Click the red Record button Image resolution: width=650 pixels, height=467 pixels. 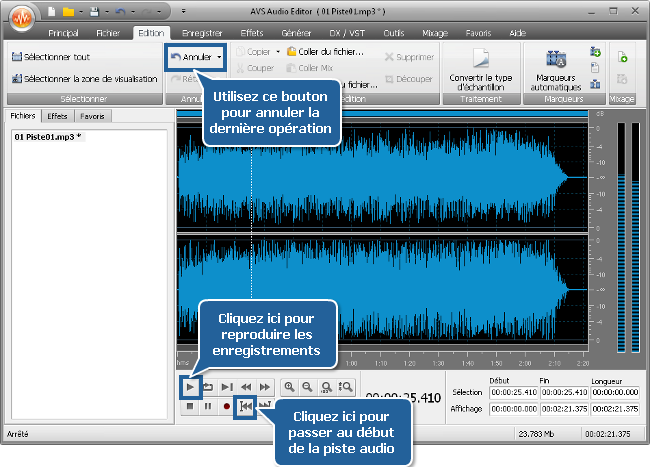click(226, 406)
